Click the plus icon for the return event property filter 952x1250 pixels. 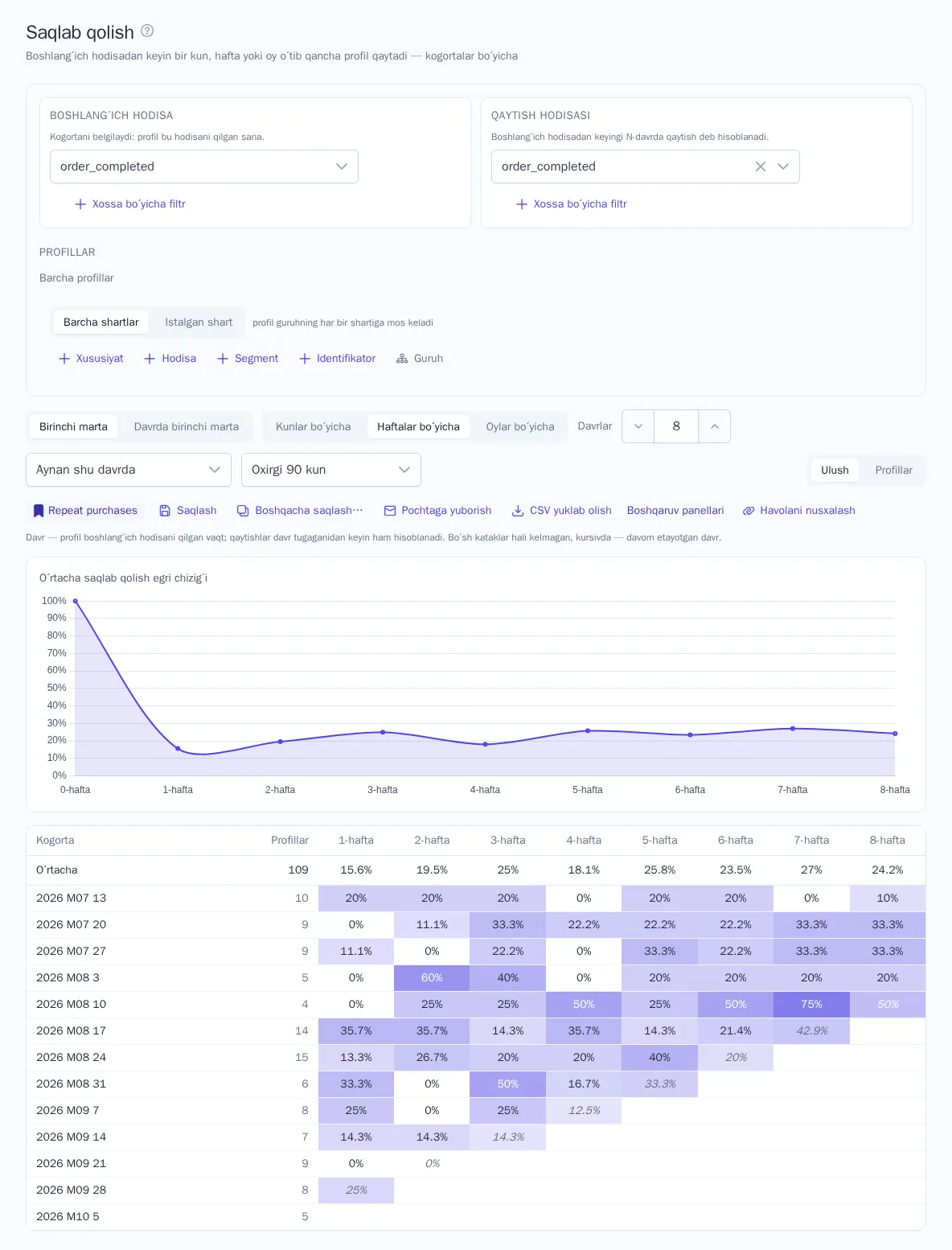click(522, 204)
